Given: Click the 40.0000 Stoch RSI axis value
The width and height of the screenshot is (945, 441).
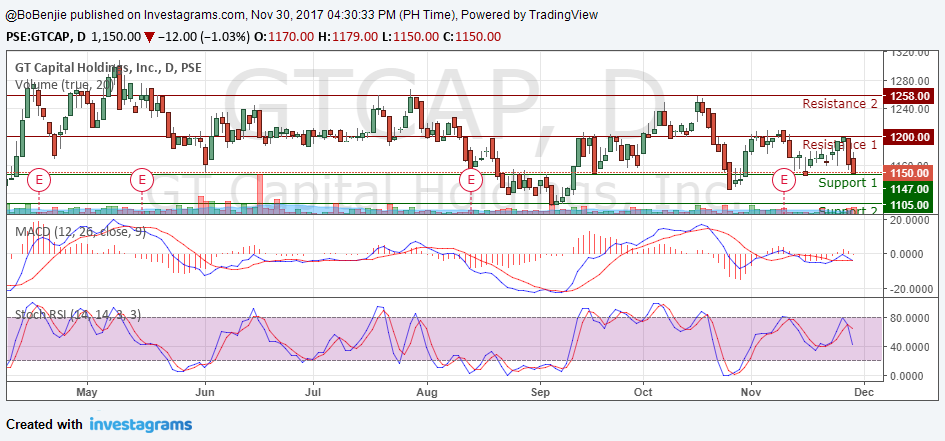Looking at the screenshot, I should coord(910,347).
